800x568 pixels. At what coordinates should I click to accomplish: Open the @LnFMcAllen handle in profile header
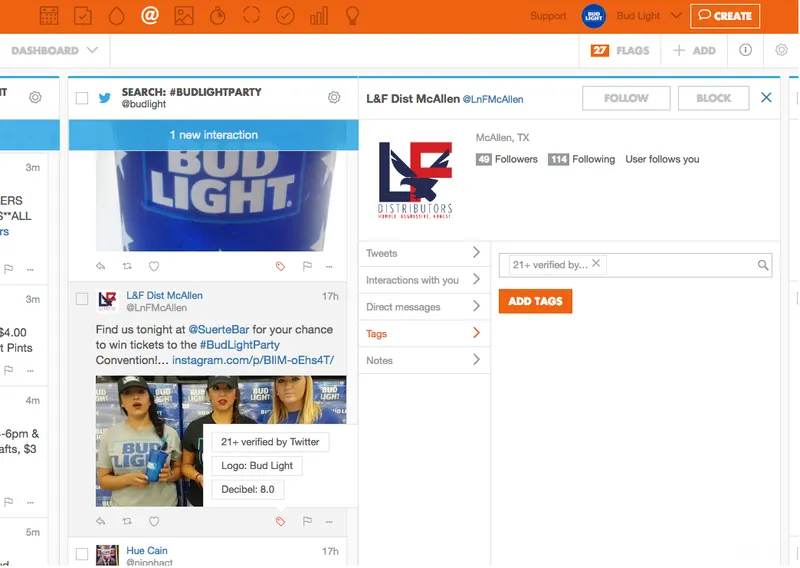[x=493, y=100]
